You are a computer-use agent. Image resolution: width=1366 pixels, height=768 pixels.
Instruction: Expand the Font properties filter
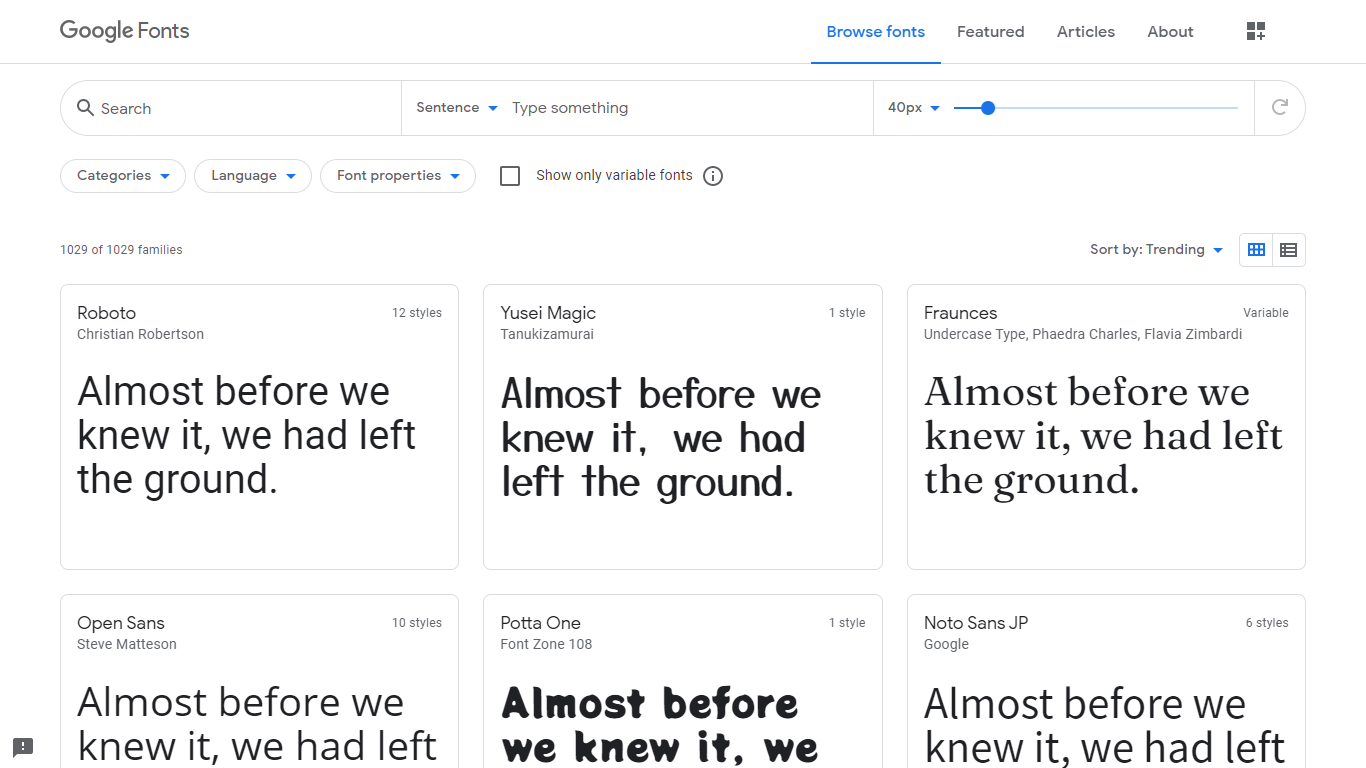[x=398, y=176]
